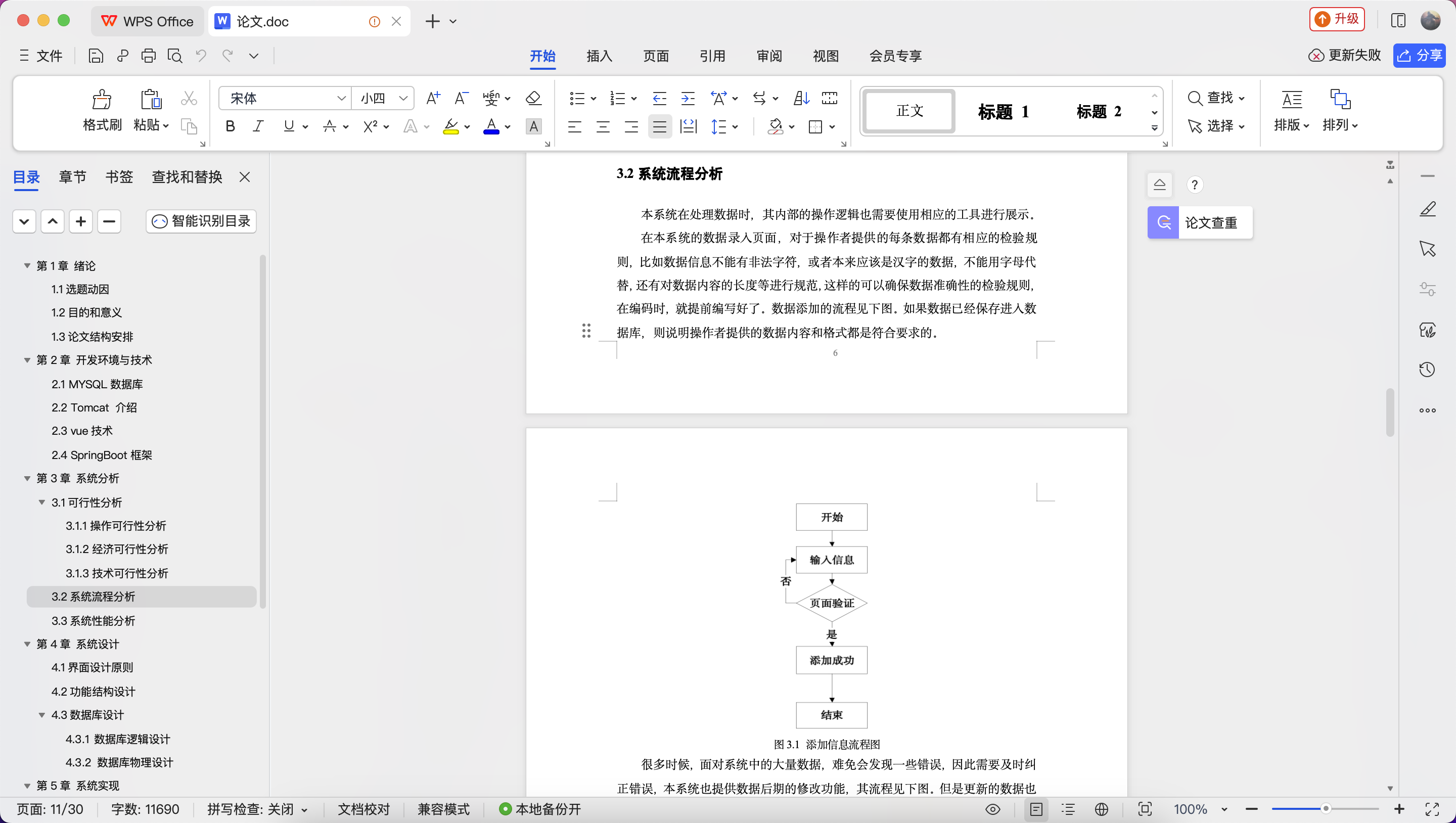1456x823 pixels.
Task: Click the 分享 share button
Action: coord(1419,56)
